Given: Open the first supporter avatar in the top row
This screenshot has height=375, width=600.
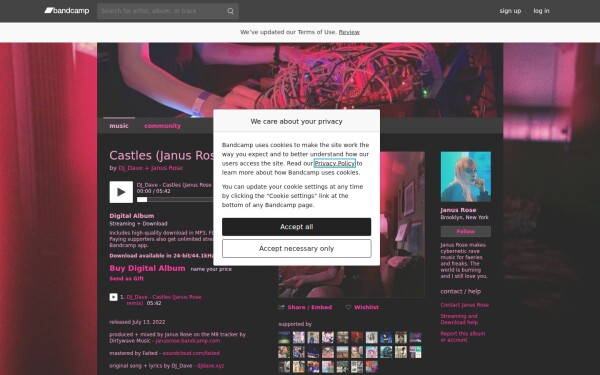Looking at the screenshot, I should coord(284,338).
